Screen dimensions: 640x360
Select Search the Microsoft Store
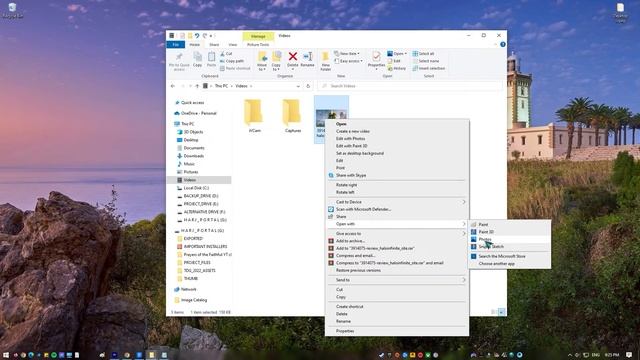click(x=509, y=256)
